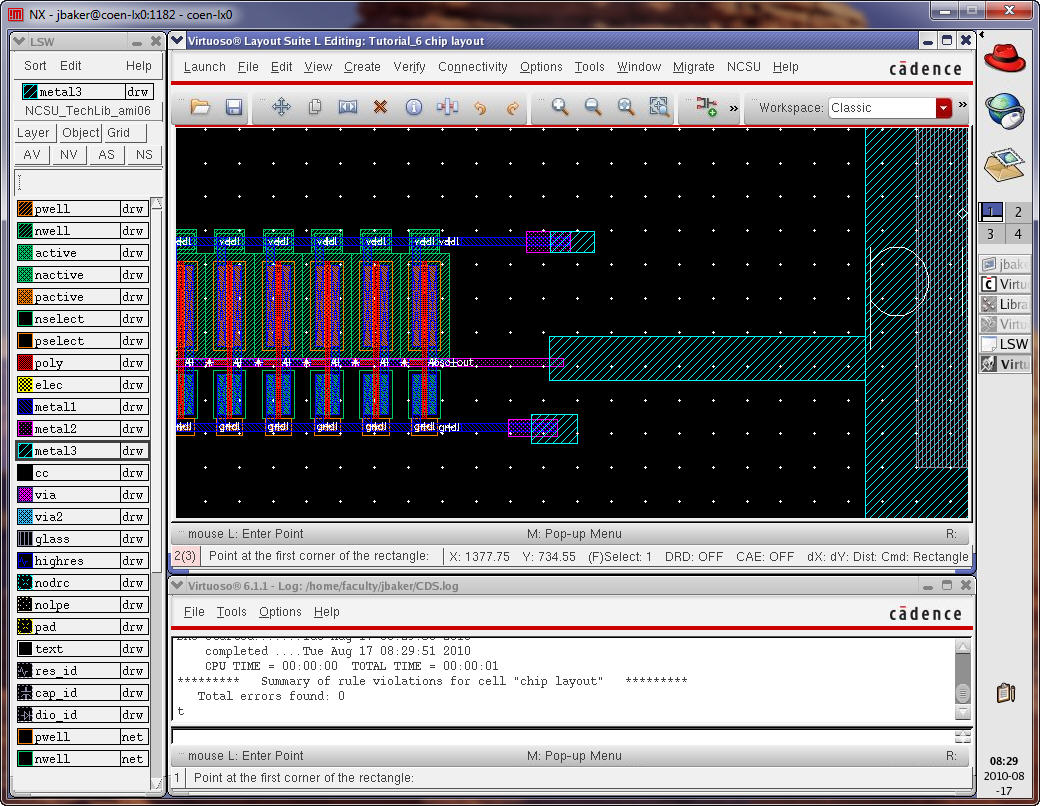Expand hidden toolbar items left of Workspace
The width and height of the screenshot is (1040, 806).
pos(733,107)
